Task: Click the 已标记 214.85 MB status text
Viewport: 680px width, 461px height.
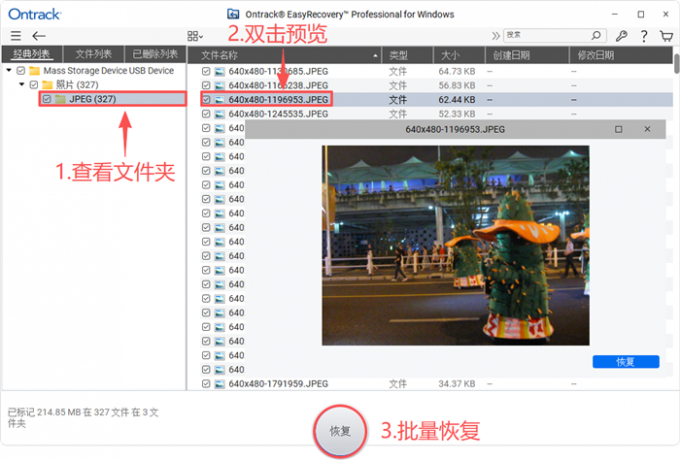Action: click(x=83, y=418)
